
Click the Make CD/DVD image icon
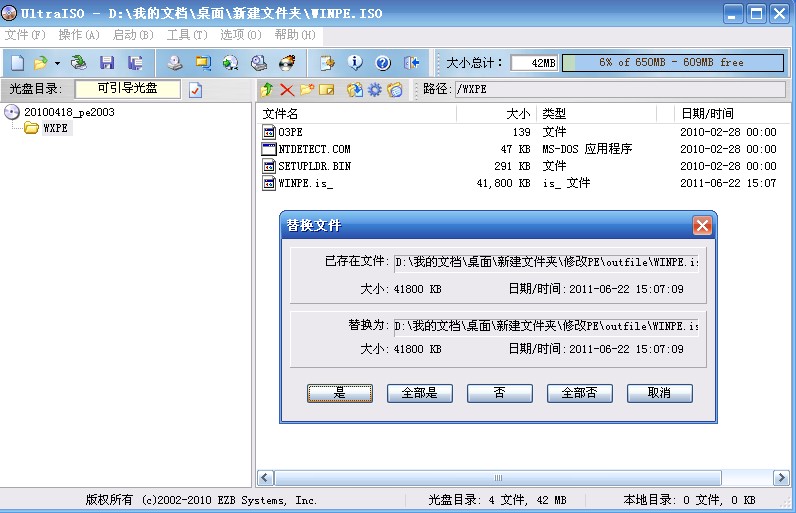tap(175, 63)
